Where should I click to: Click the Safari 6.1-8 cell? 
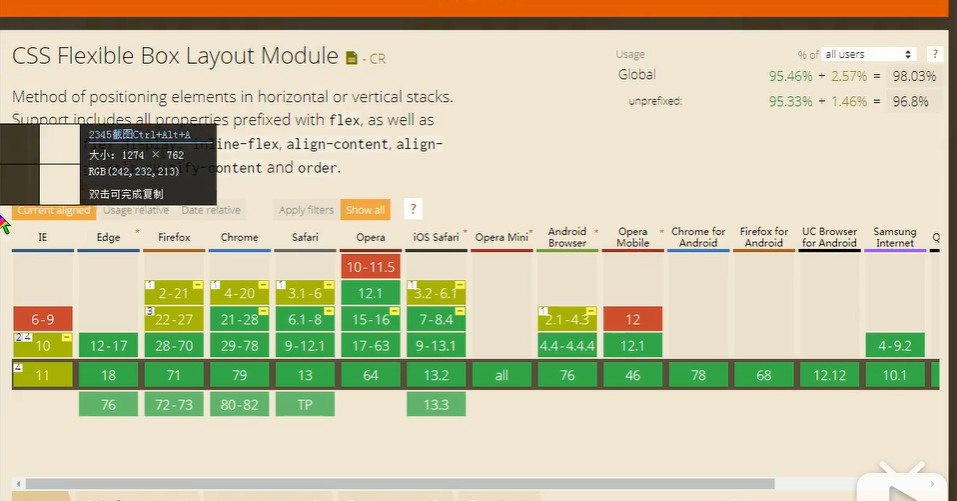(x=305, y=319)
